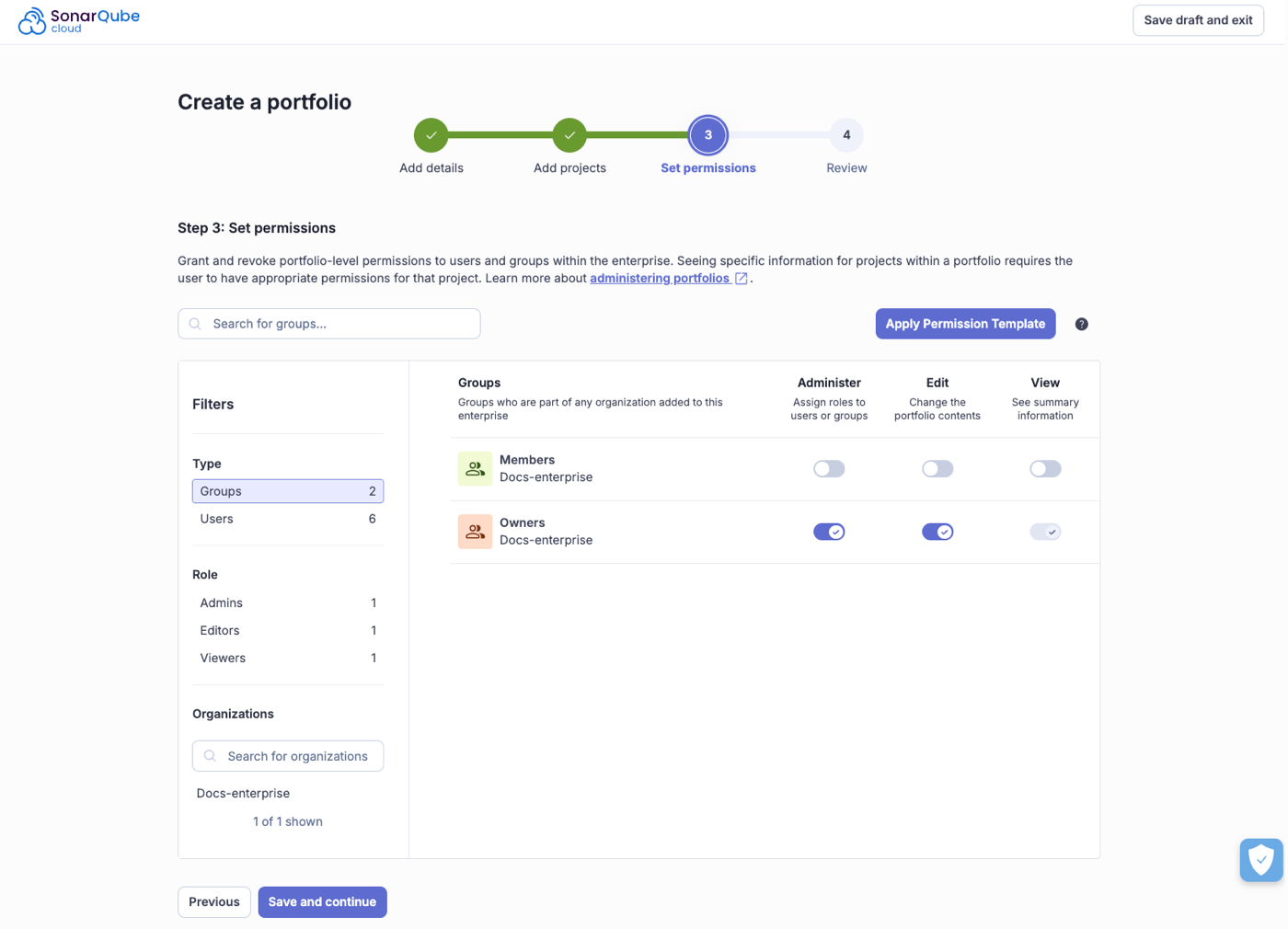Click Save draft and exit
Screen dimensions: 1288x929
pos(1198,19)
